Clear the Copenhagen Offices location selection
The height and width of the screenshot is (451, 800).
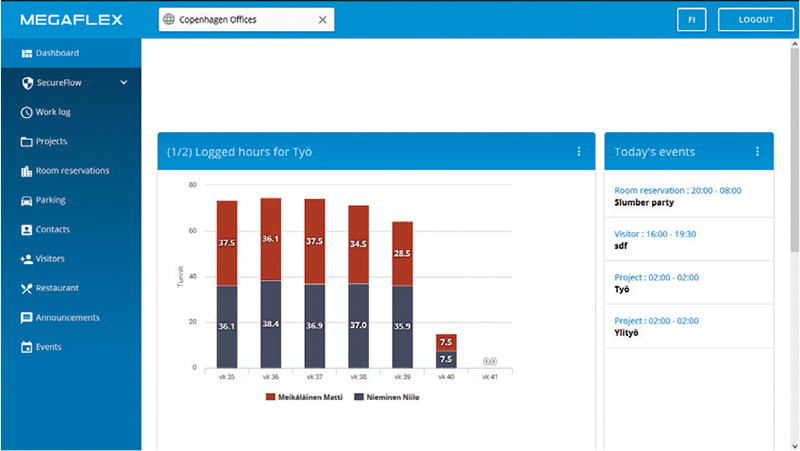coord(322,20)
